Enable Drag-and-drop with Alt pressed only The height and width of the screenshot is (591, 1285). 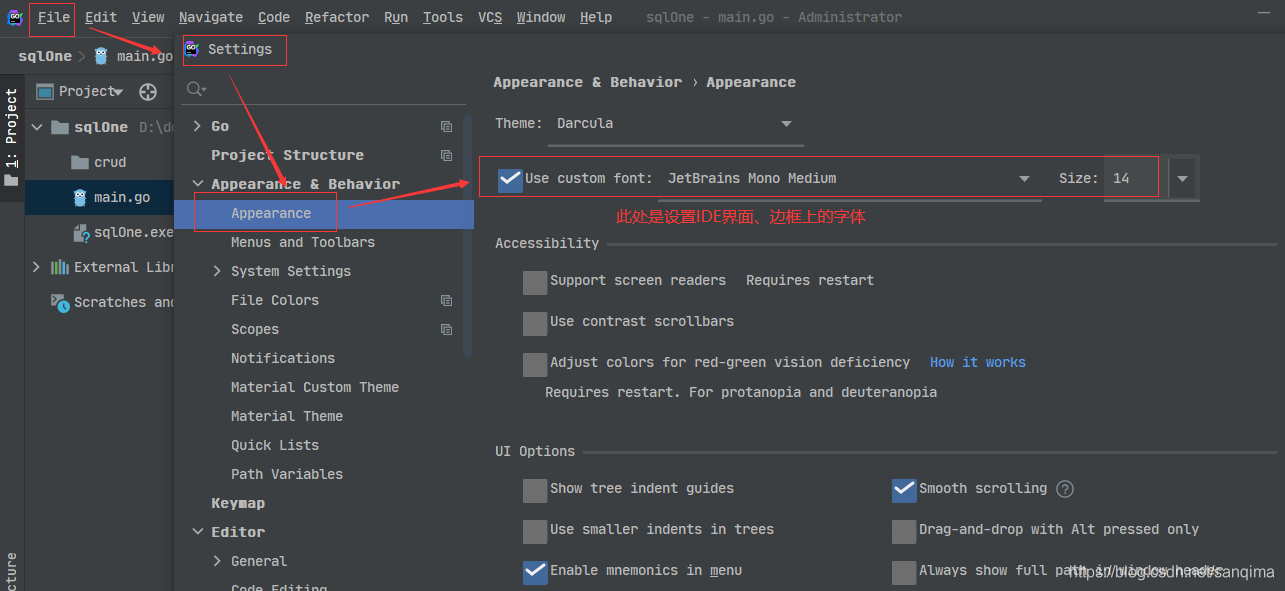(x=904, y=531)
